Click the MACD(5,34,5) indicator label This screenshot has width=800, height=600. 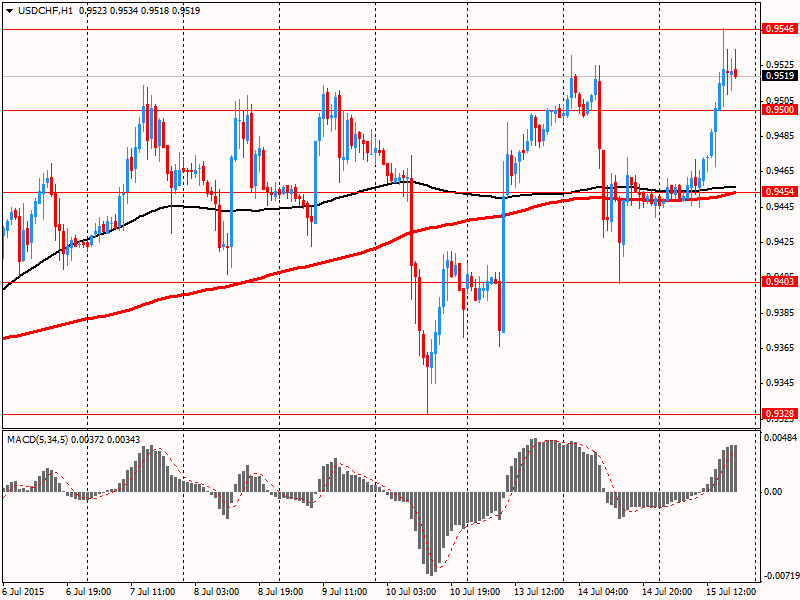pyautogui.click(x=37, y=439)
